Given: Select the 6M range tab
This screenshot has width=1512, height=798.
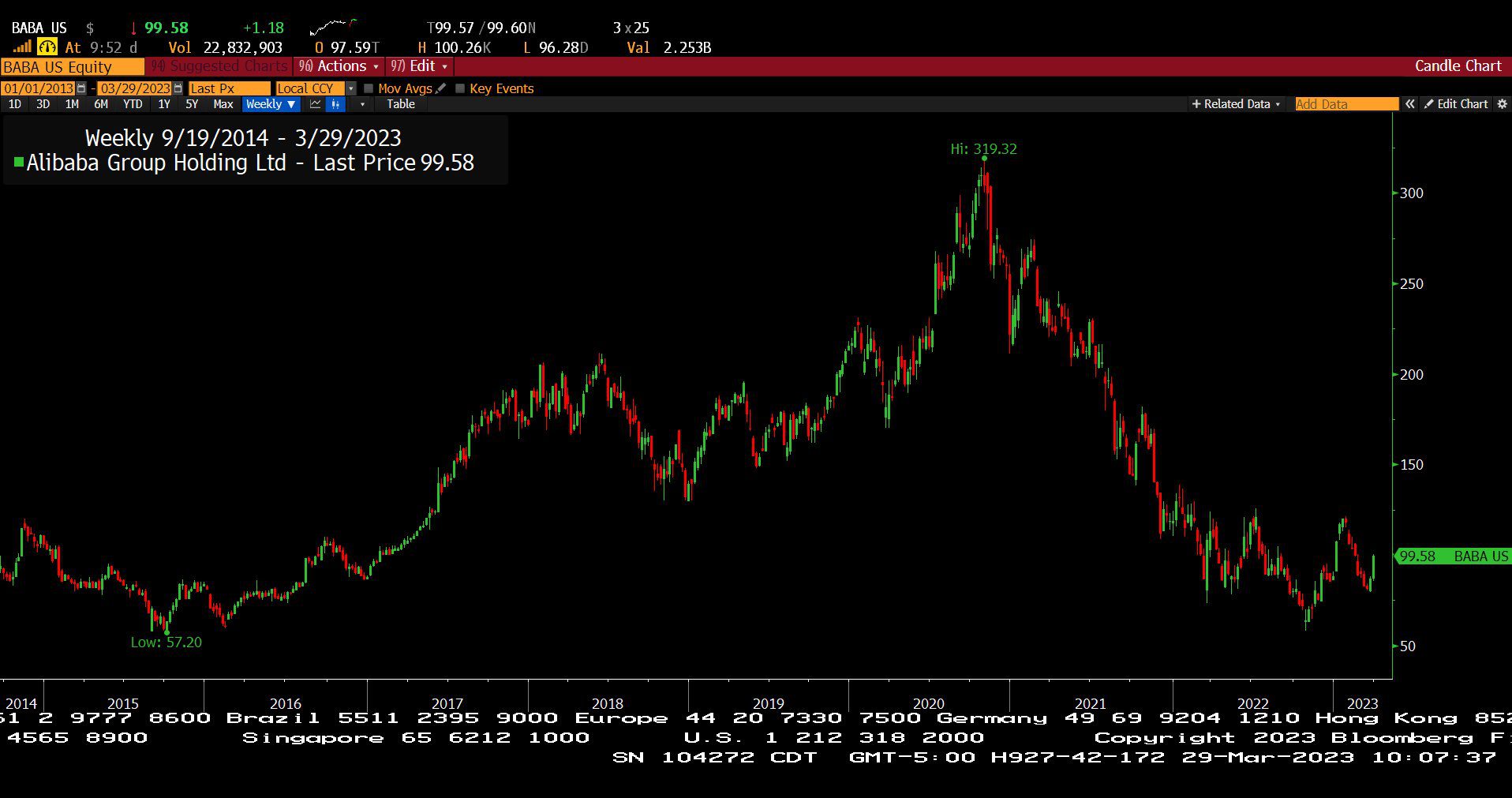Looking at the screenshot, I should pyautogui.click(x=100, y=104).
